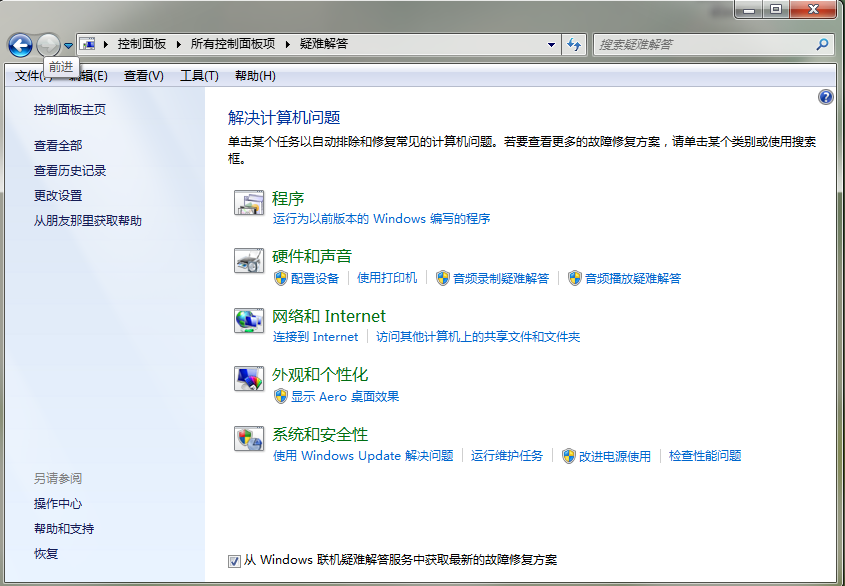Go to 控制面板主页

[70, 109]
